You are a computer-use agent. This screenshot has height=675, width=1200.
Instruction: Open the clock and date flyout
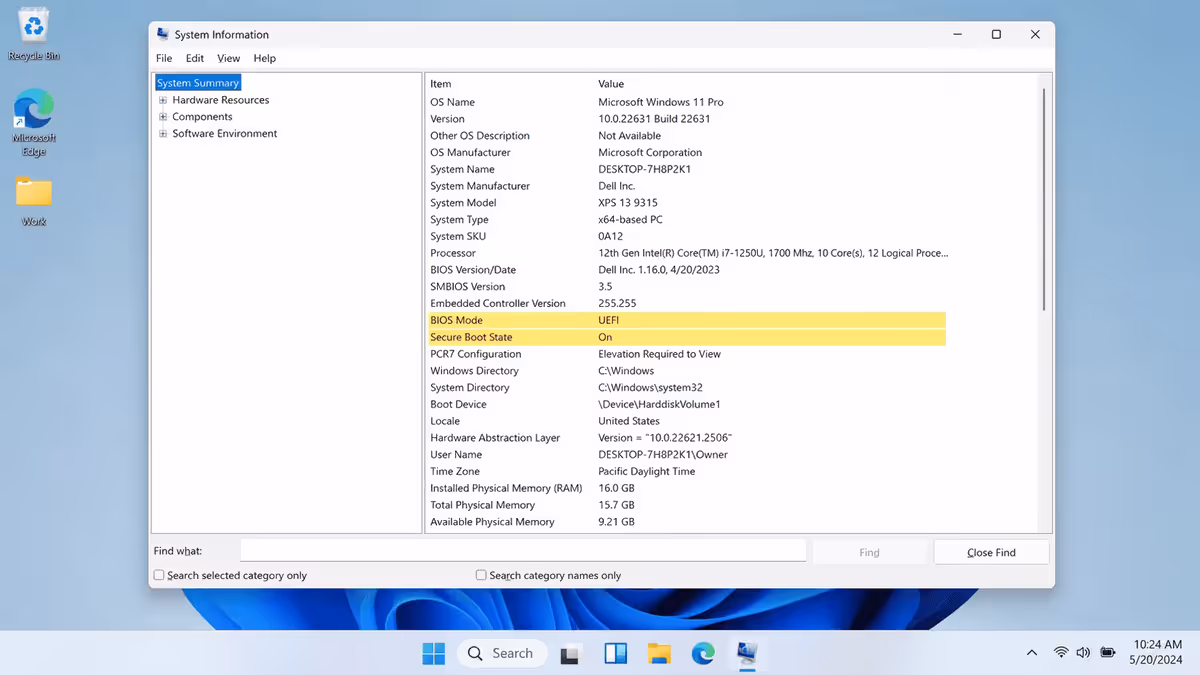click(x=1158, y=653)
